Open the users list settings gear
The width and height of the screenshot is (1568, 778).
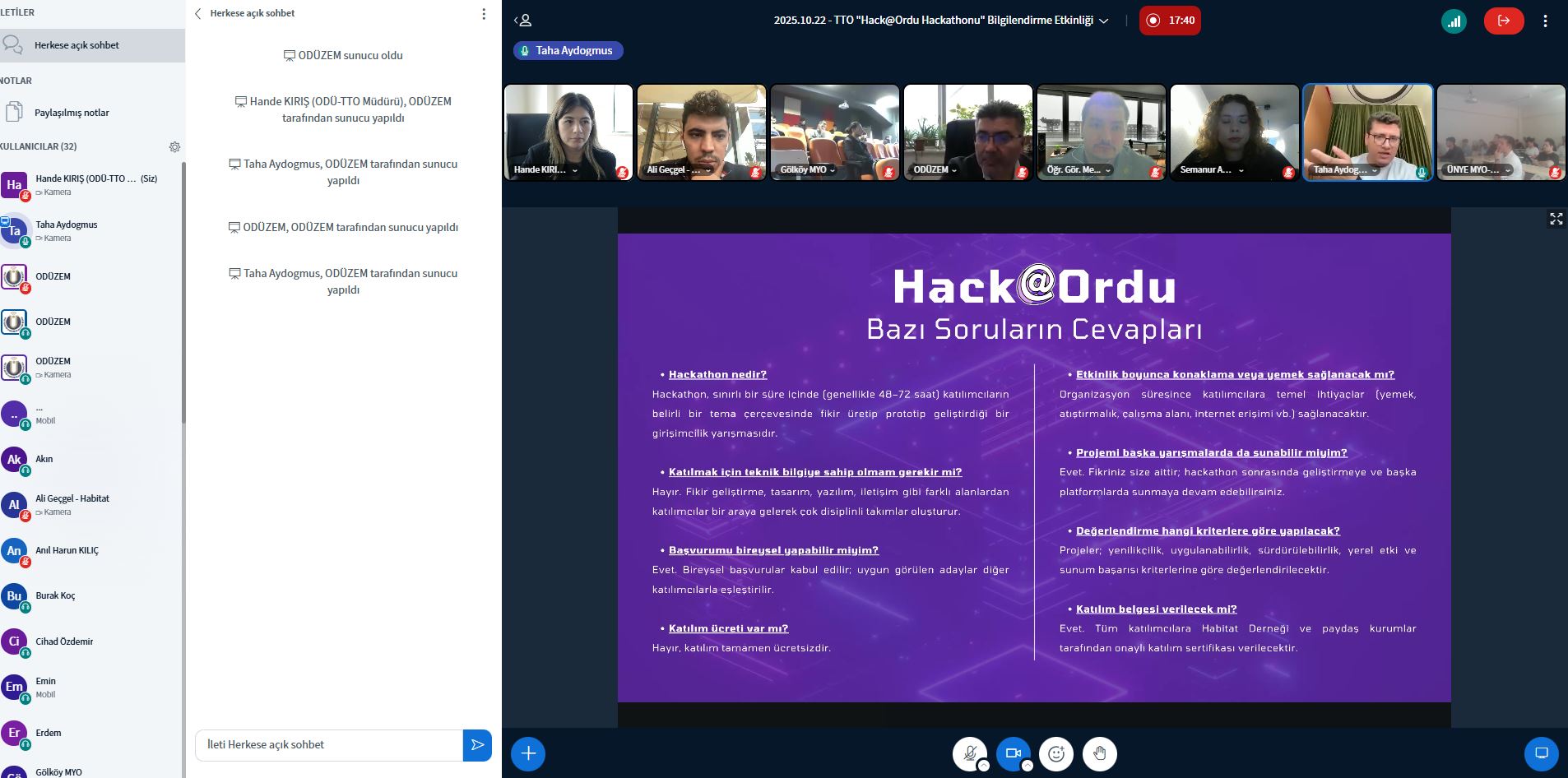pos(174,146)
